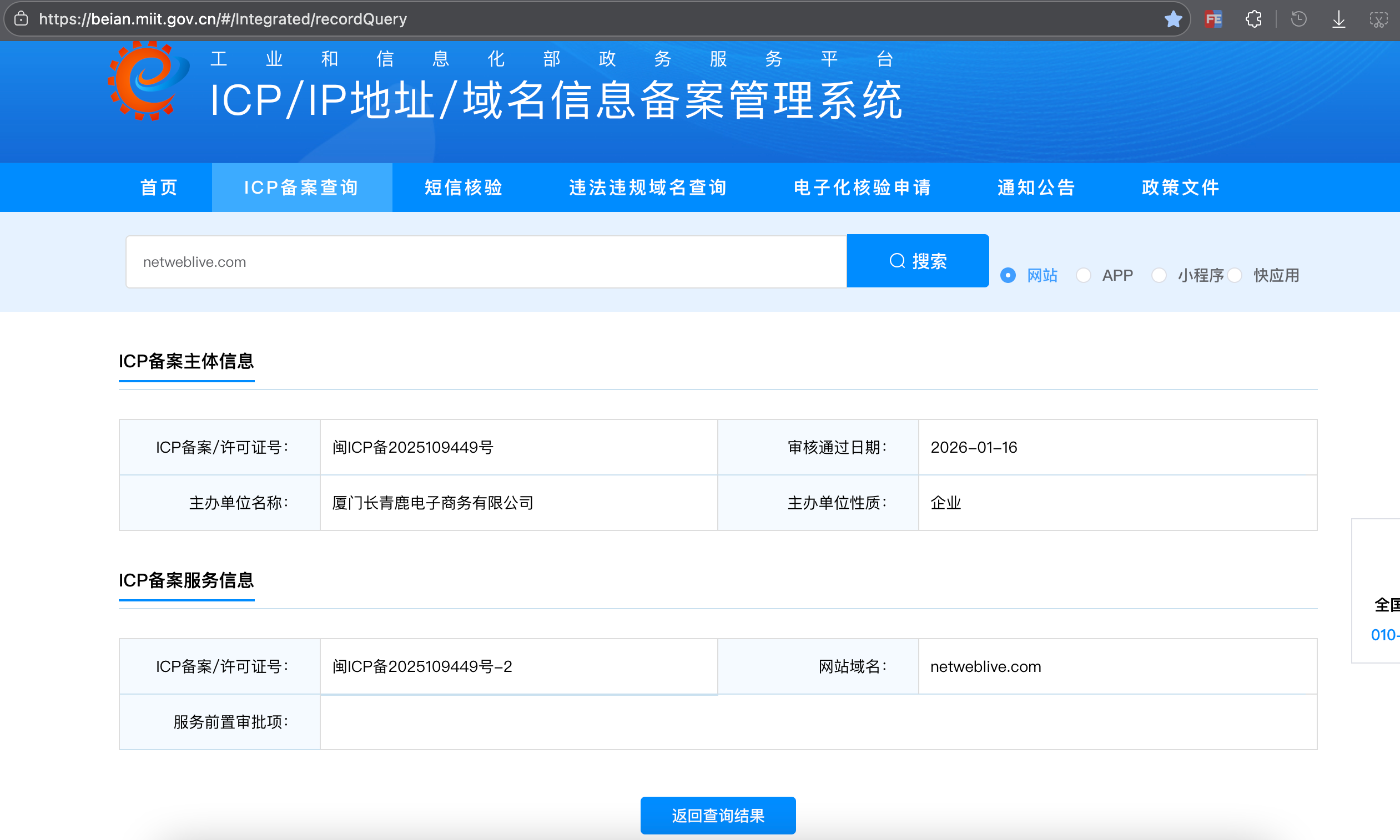Select the 小程序 radio button
1400x840 pixels.
[1159, 276]
